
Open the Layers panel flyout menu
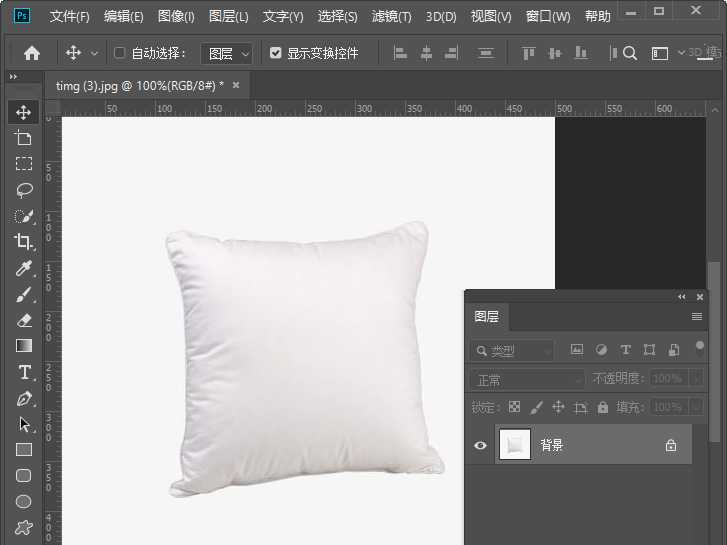pyautogui.click(x=697, y=317)
